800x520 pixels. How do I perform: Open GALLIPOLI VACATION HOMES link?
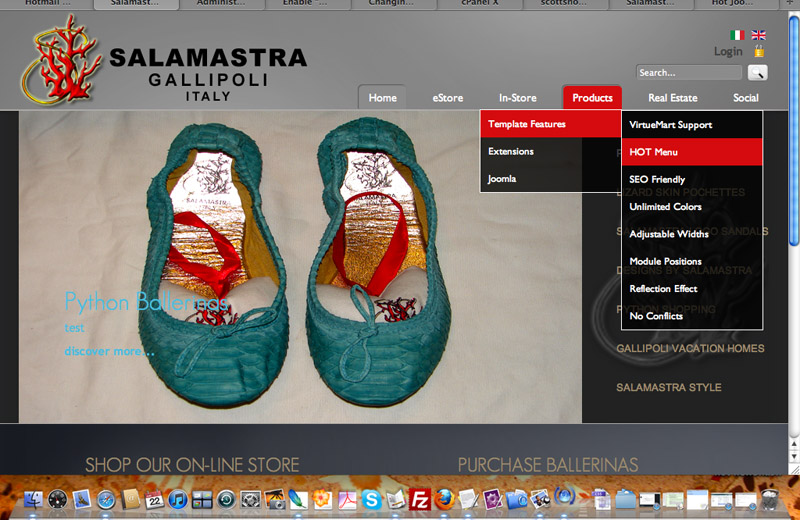coord(690,349)
